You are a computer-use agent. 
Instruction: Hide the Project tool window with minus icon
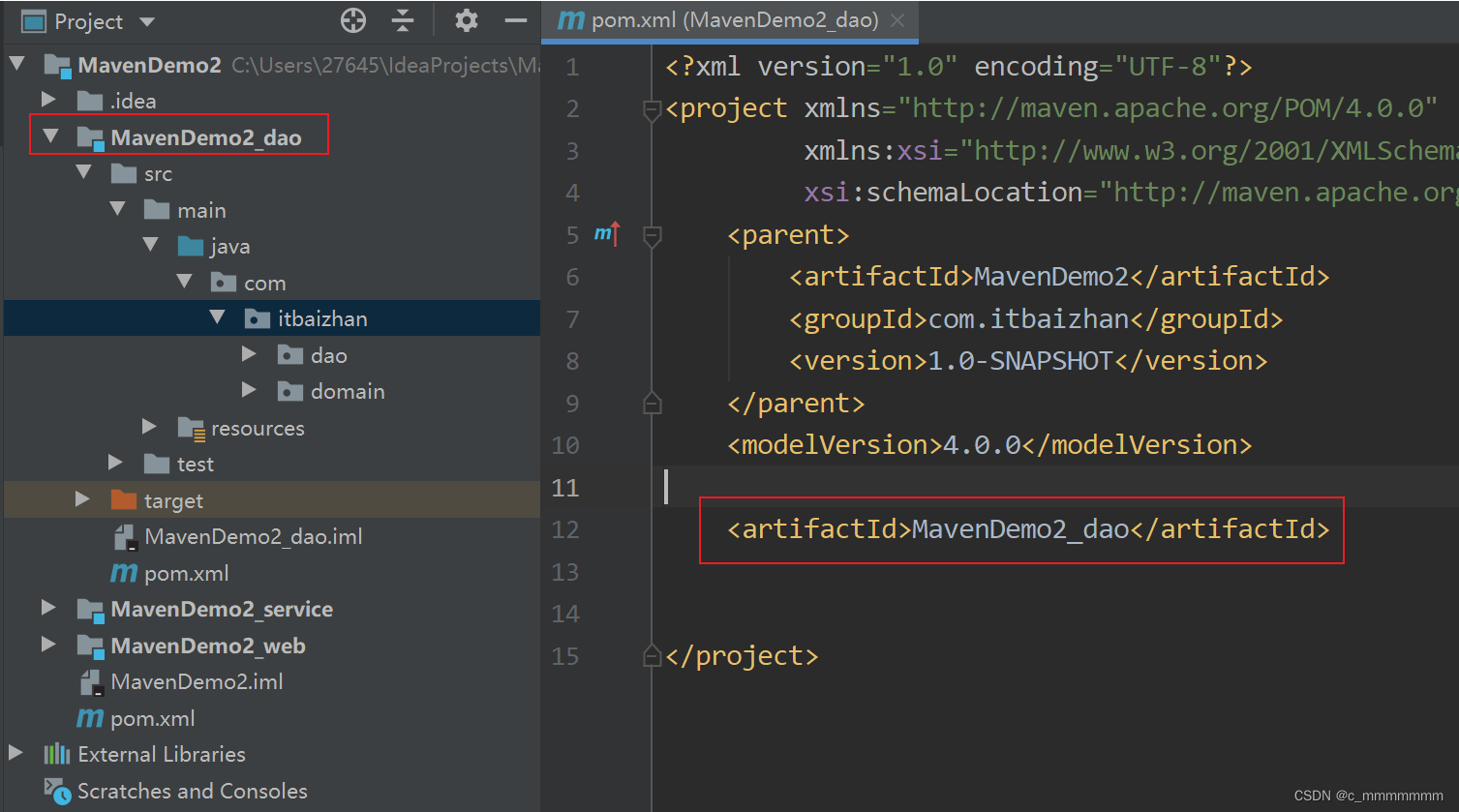tap(516, 20)
